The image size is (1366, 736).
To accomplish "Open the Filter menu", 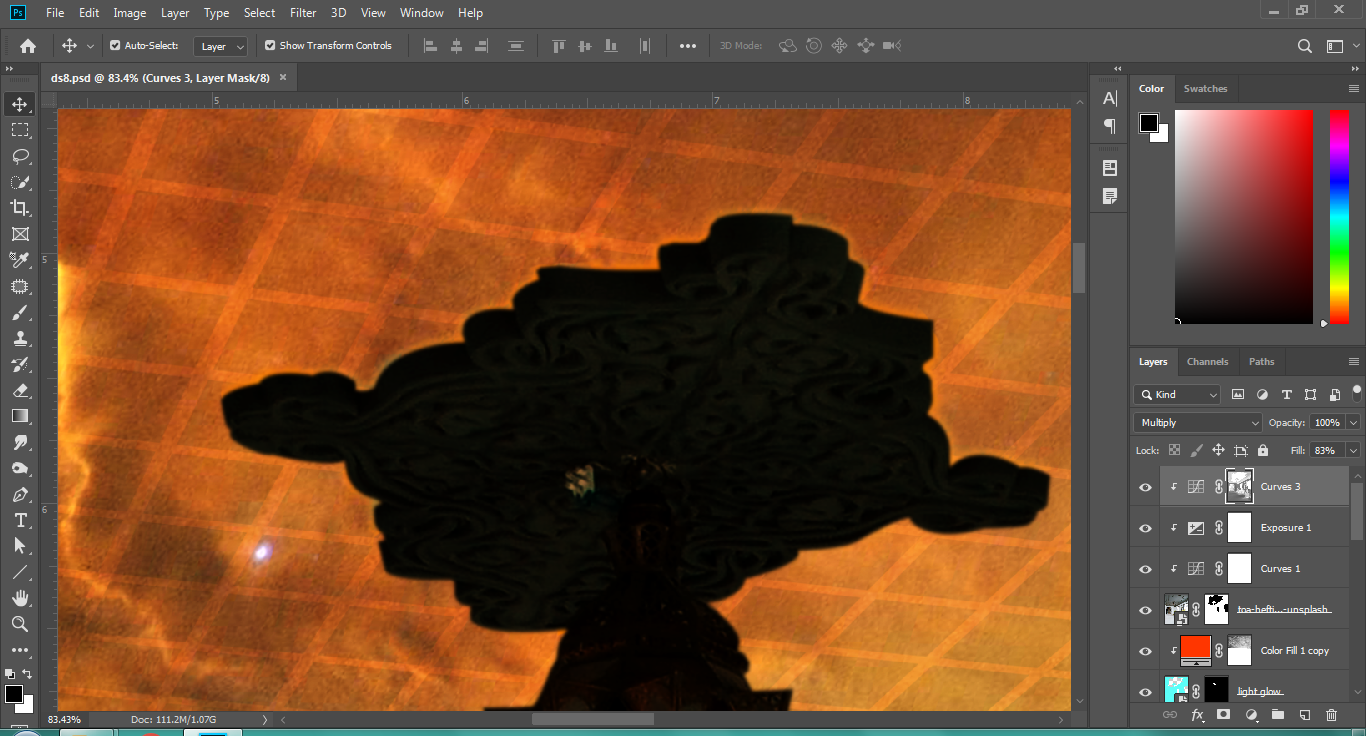I will pyautogui.click(x=303, y=13).
